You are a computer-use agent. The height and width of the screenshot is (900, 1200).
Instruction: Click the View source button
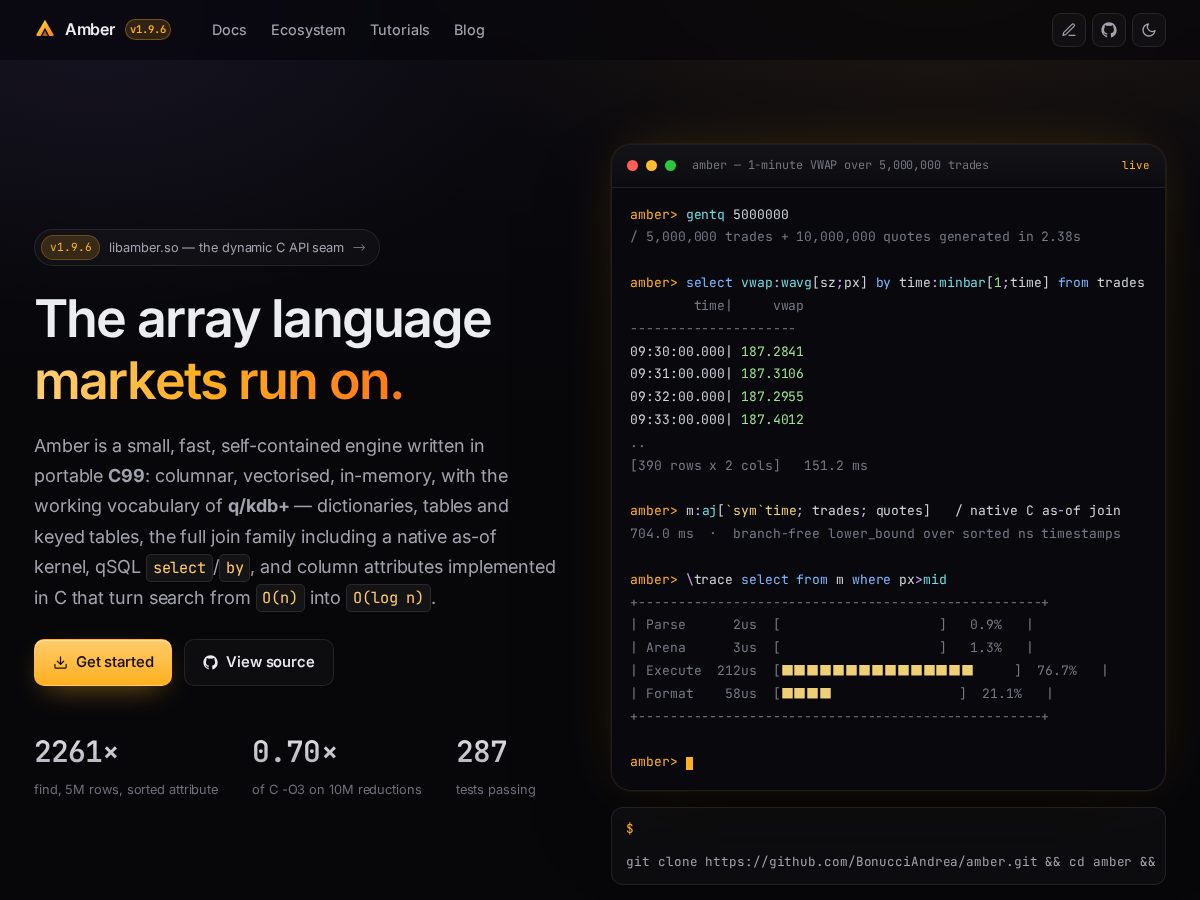point(259,662)
